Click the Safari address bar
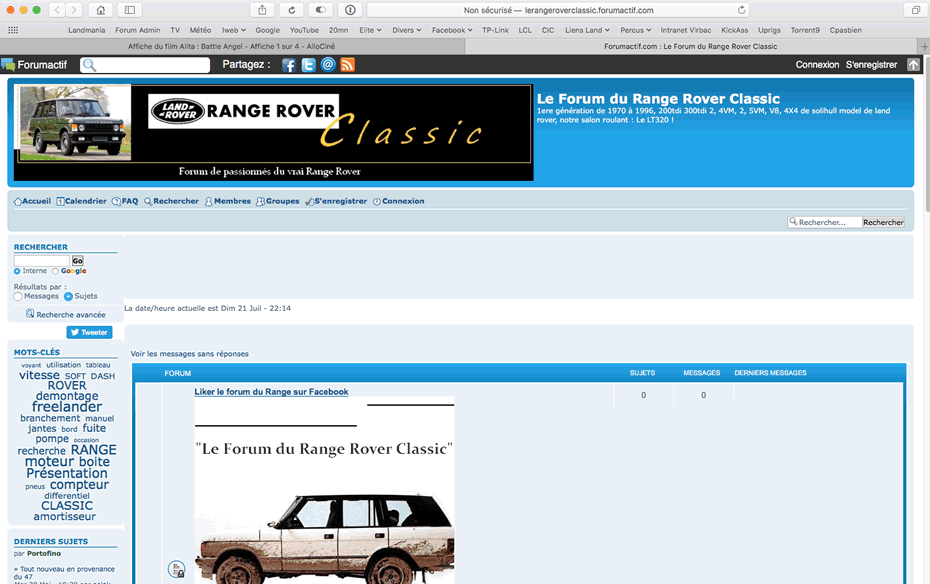 [x=558, y=10]
